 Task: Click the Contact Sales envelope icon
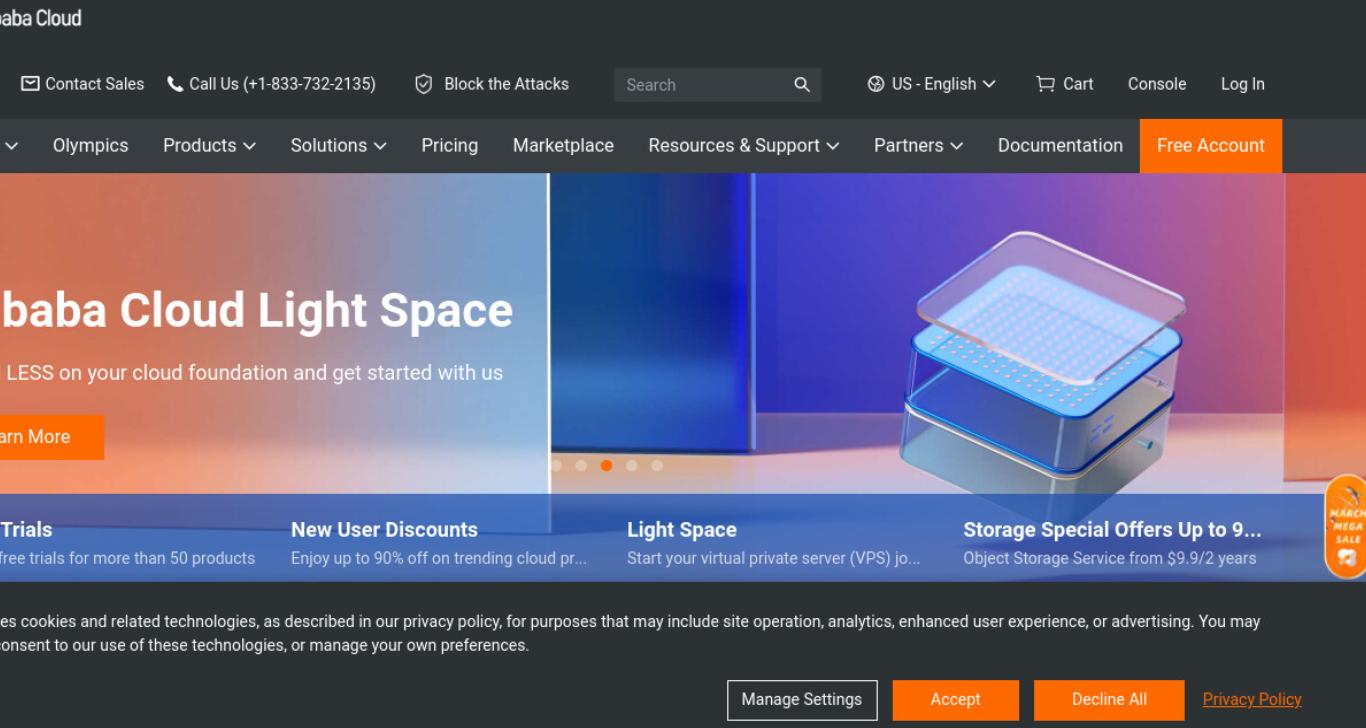[30, 84]
